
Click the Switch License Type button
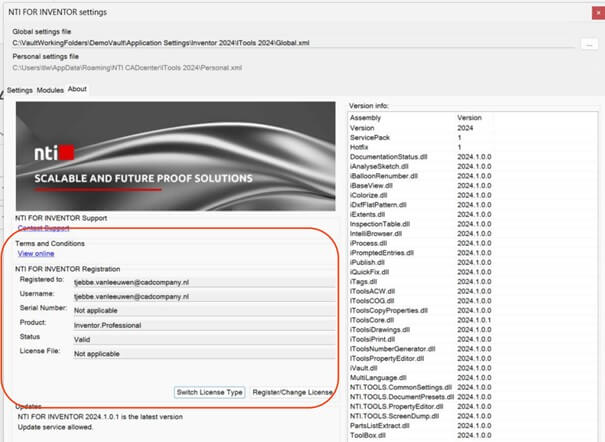click(210, 392)
